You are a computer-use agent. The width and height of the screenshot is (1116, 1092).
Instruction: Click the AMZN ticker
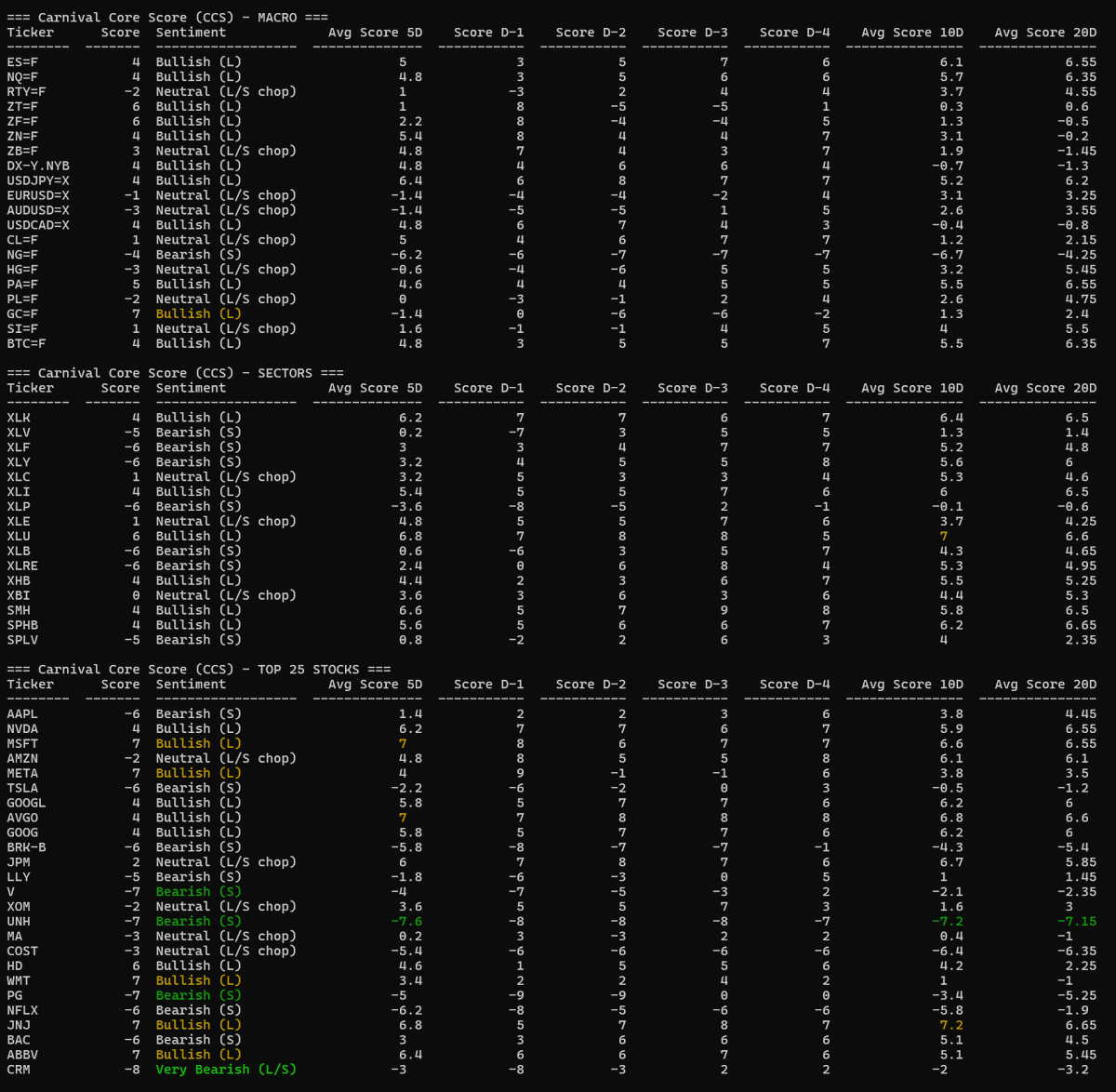pos(22,759)
